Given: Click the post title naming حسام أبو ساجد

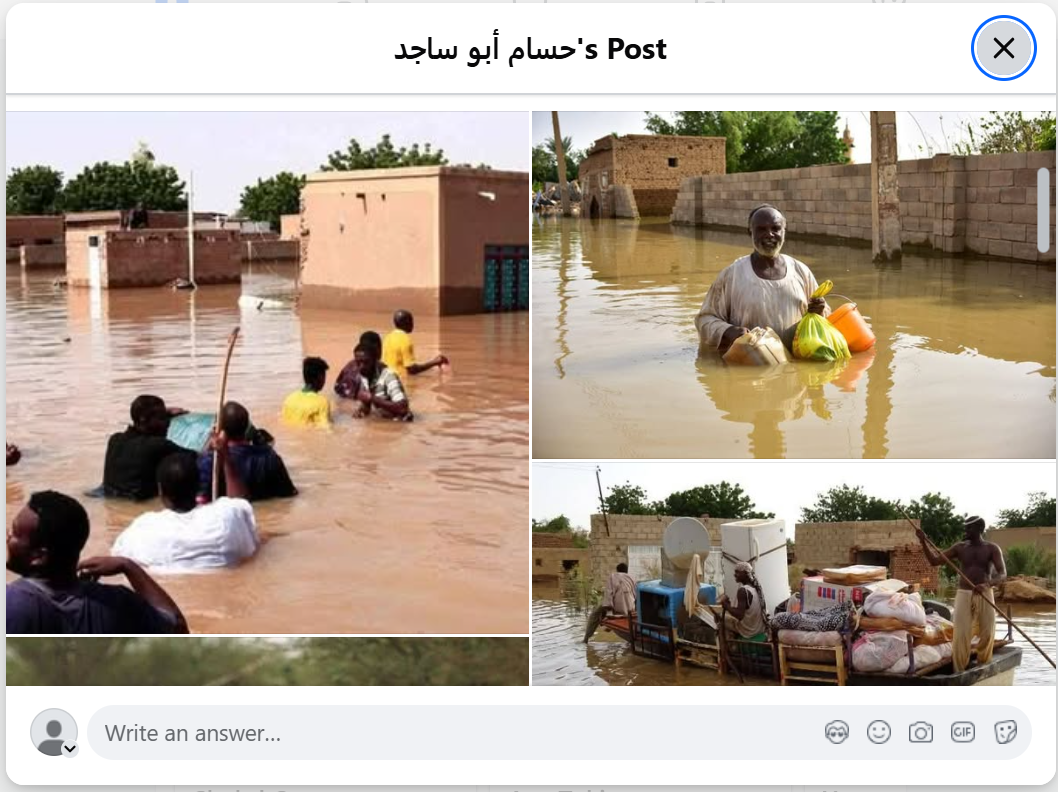Looking at the screenshot, I should 530,49.
